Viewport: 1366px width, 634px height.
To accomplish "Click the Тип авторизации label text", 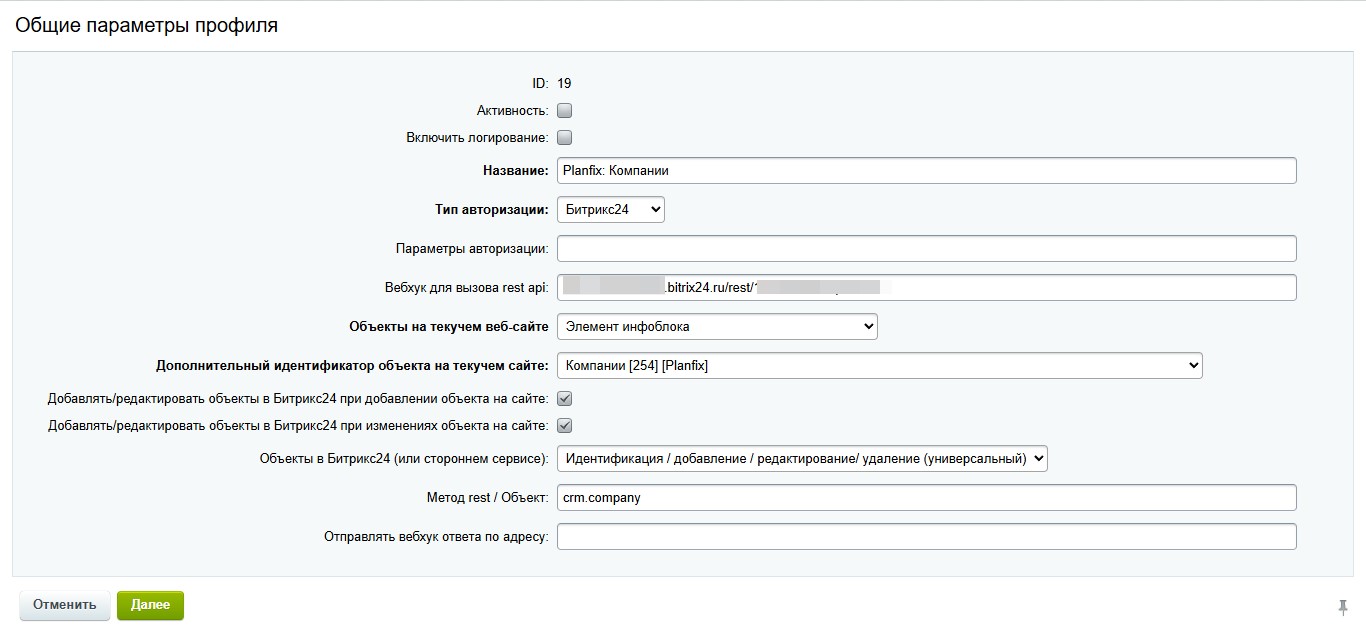I will pos(486,210).
